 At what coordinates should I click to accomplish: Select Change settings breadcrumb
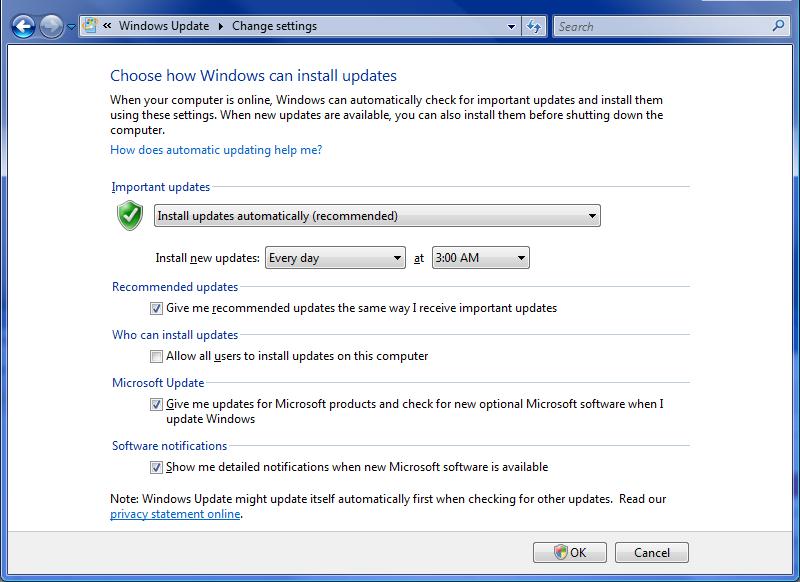pyautogui.click(x=274, y=26)
